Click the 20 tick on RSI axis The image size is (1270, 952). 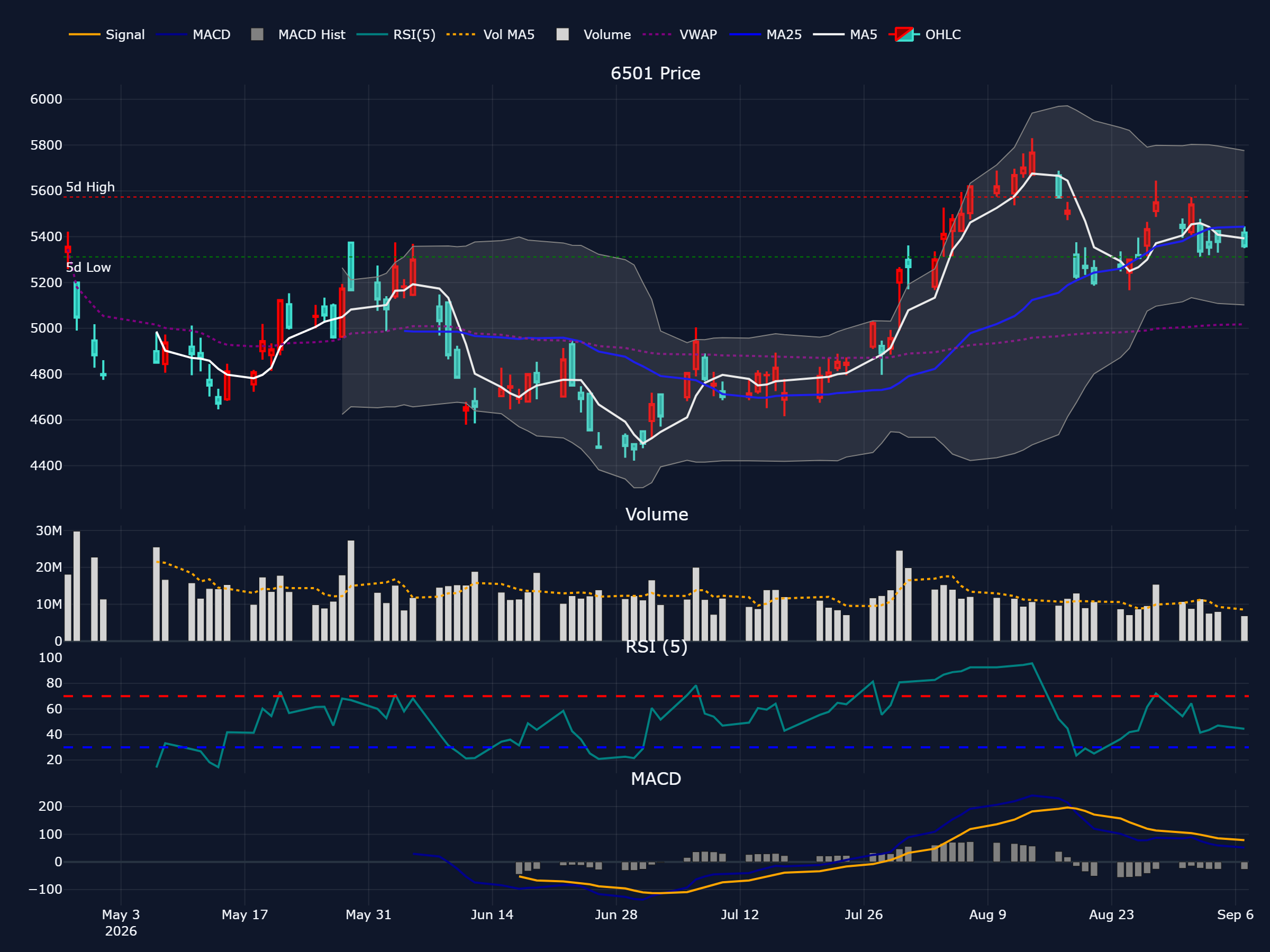click(x=54, y=760)
